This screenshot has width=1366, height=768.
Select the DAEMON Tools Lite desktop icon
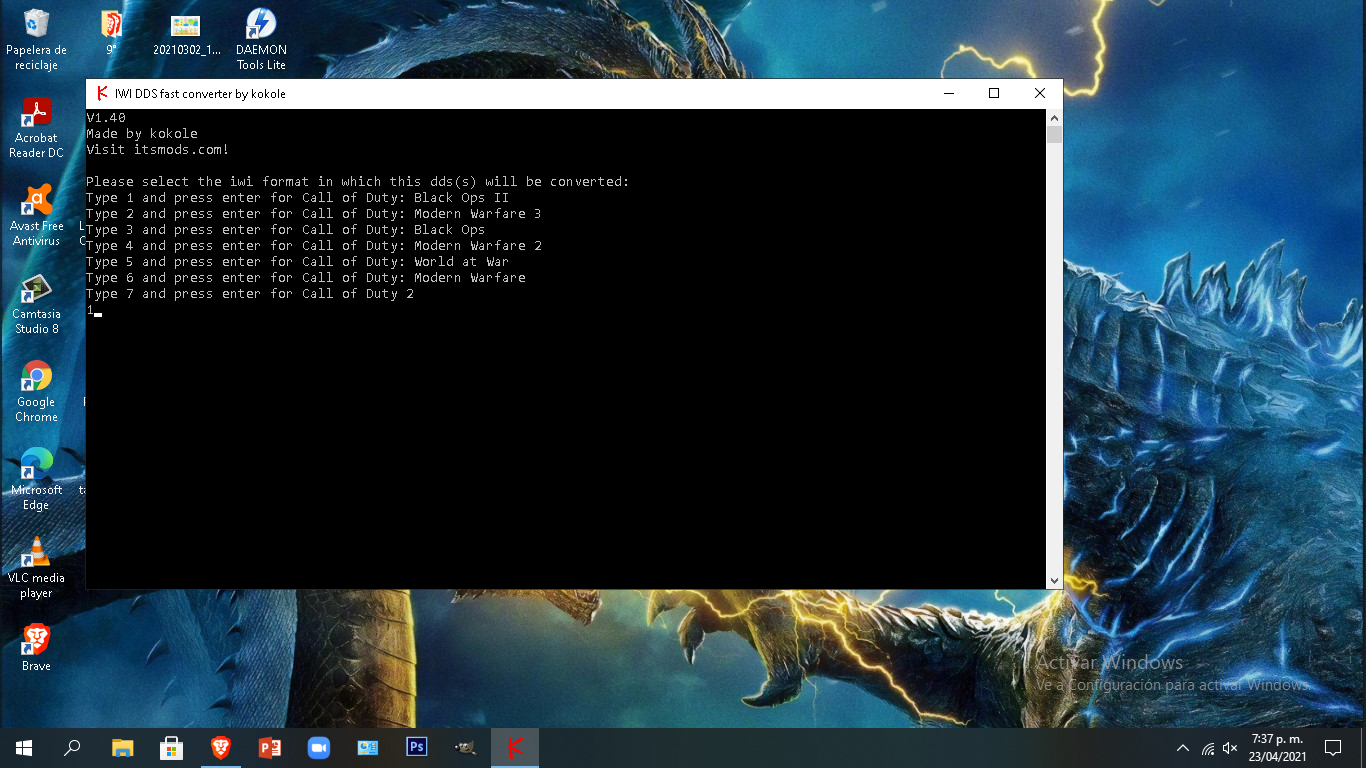[261, 40]
